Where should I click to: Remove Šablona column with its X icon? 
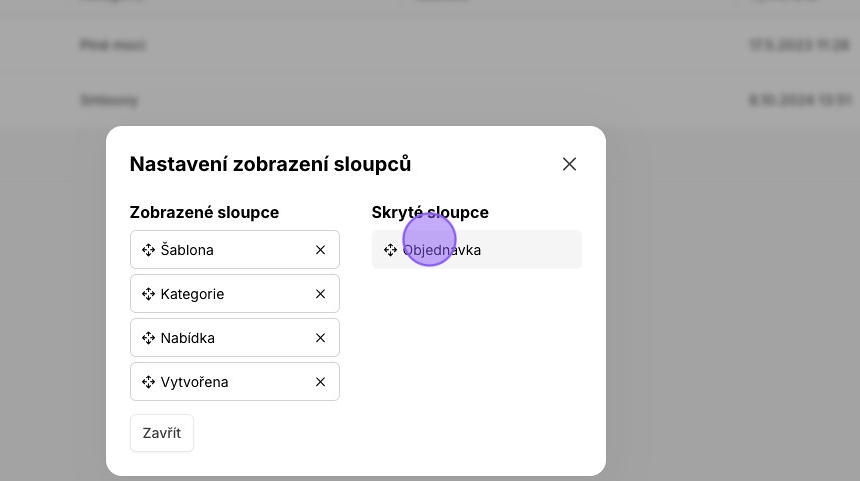click(320, 250)
